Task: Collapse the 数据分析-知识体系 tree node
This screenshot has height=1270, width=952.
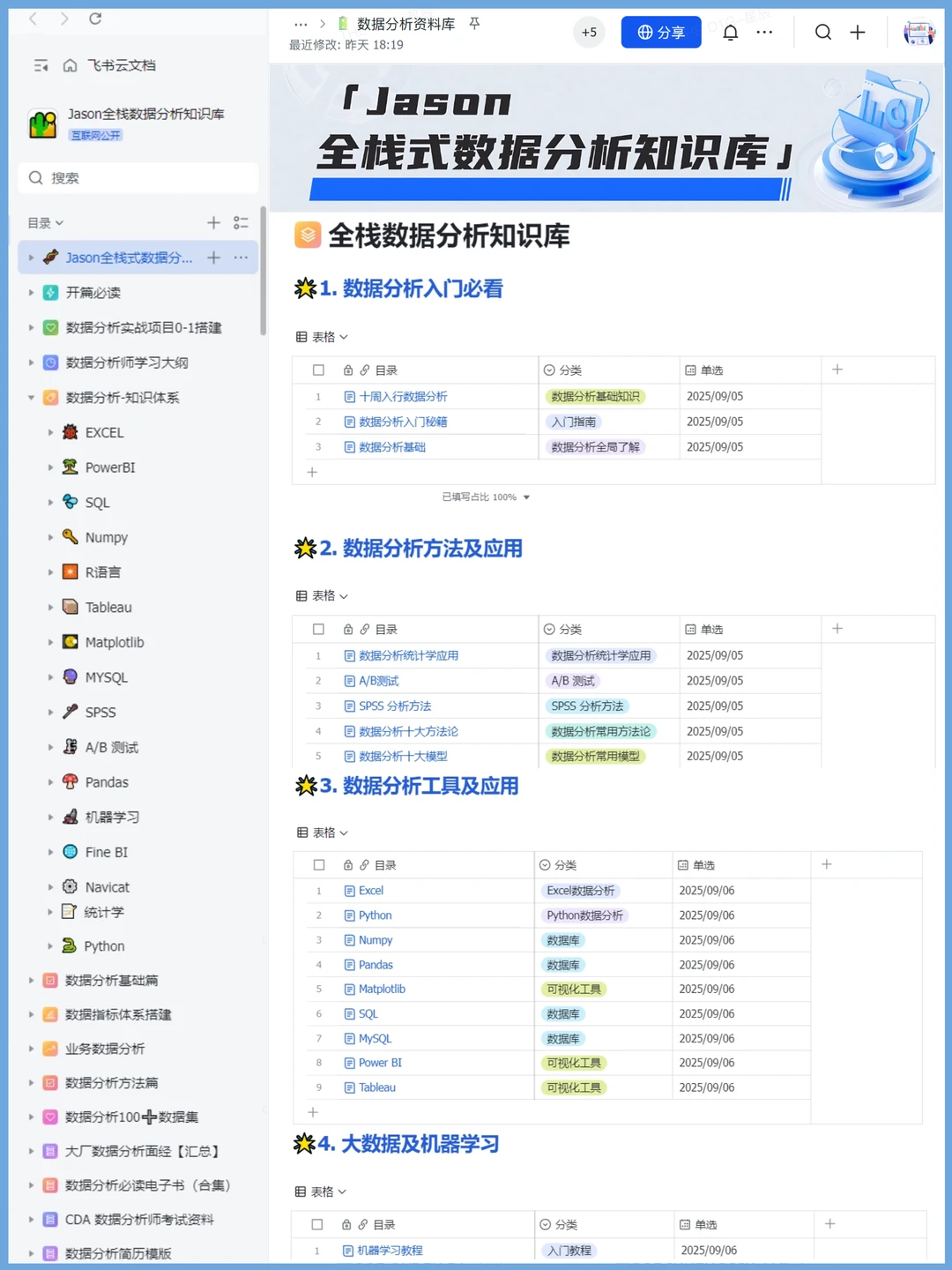Action: 31,398
